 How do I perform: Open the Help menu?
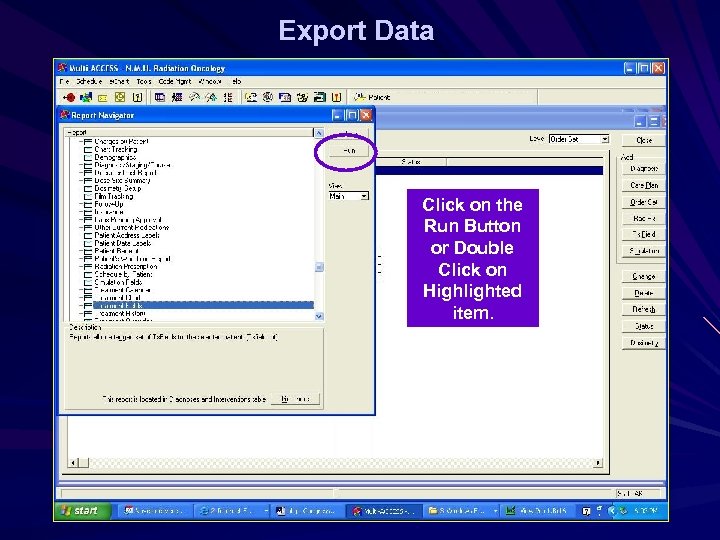(236, 81)
